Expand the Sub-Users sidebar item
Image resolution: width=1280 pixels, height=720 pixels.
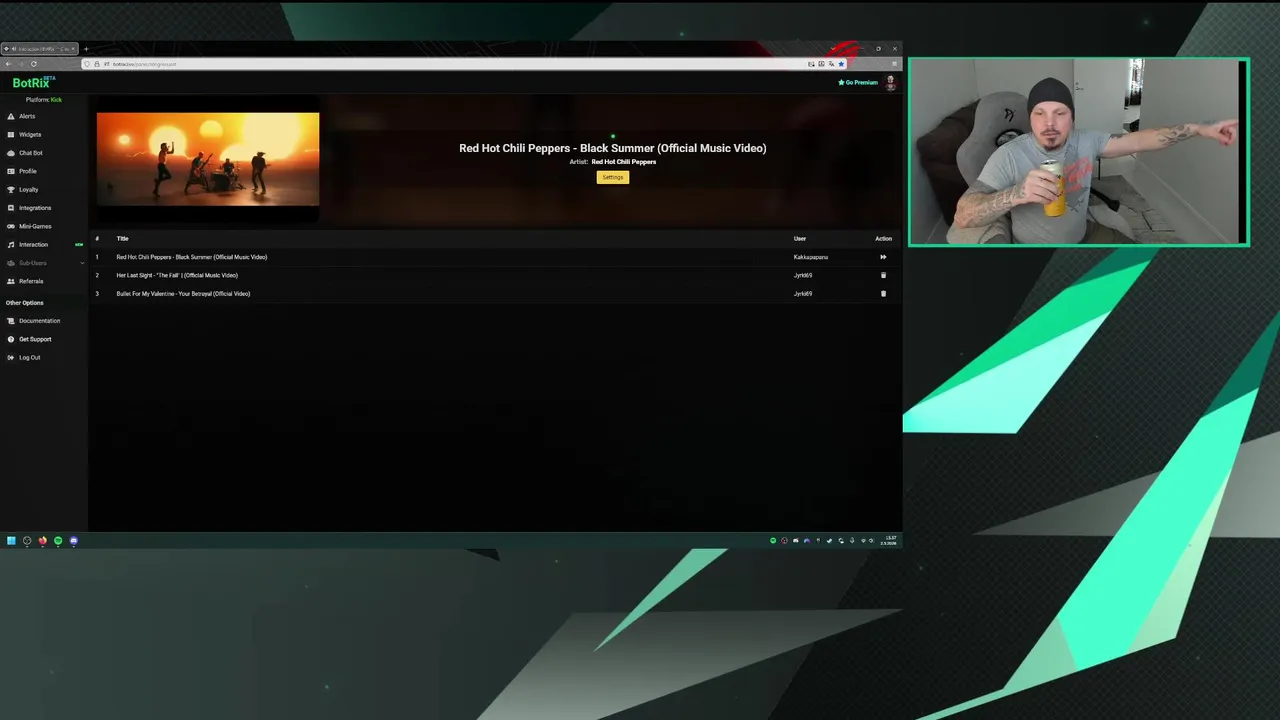(45, 263)
